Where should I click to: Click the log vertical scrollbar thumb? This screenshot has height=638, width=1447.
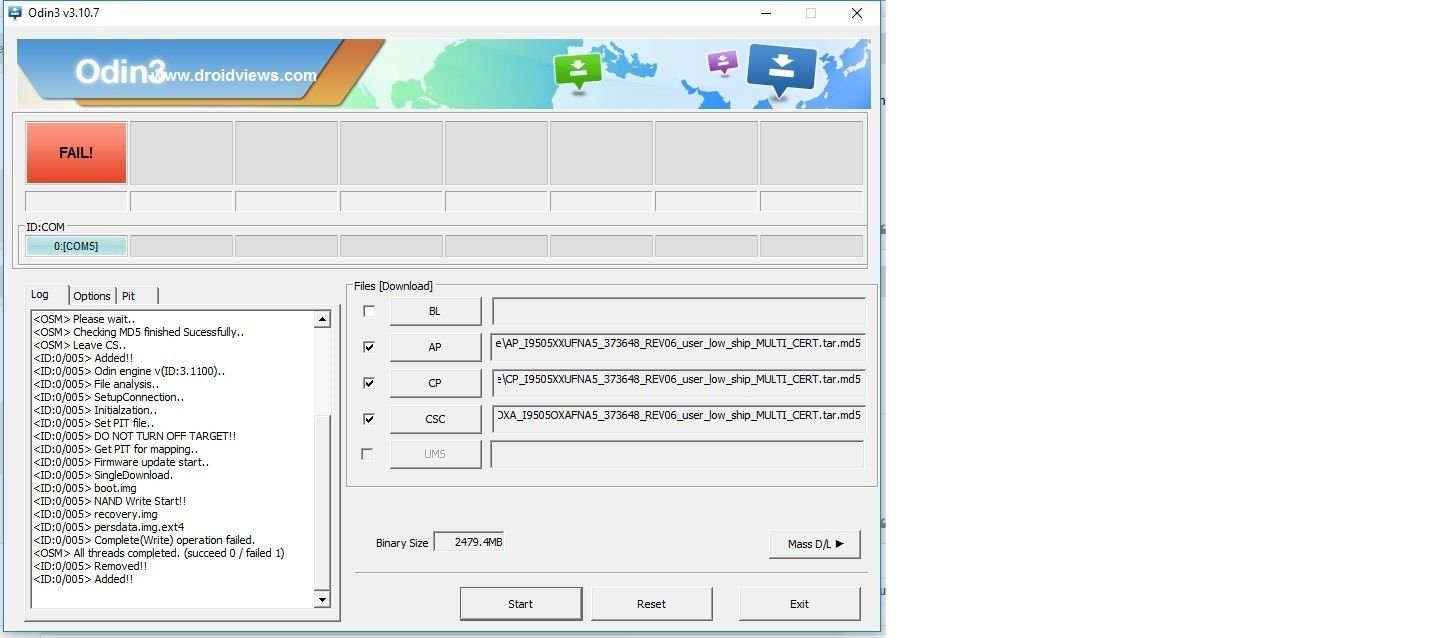[322, 500]
